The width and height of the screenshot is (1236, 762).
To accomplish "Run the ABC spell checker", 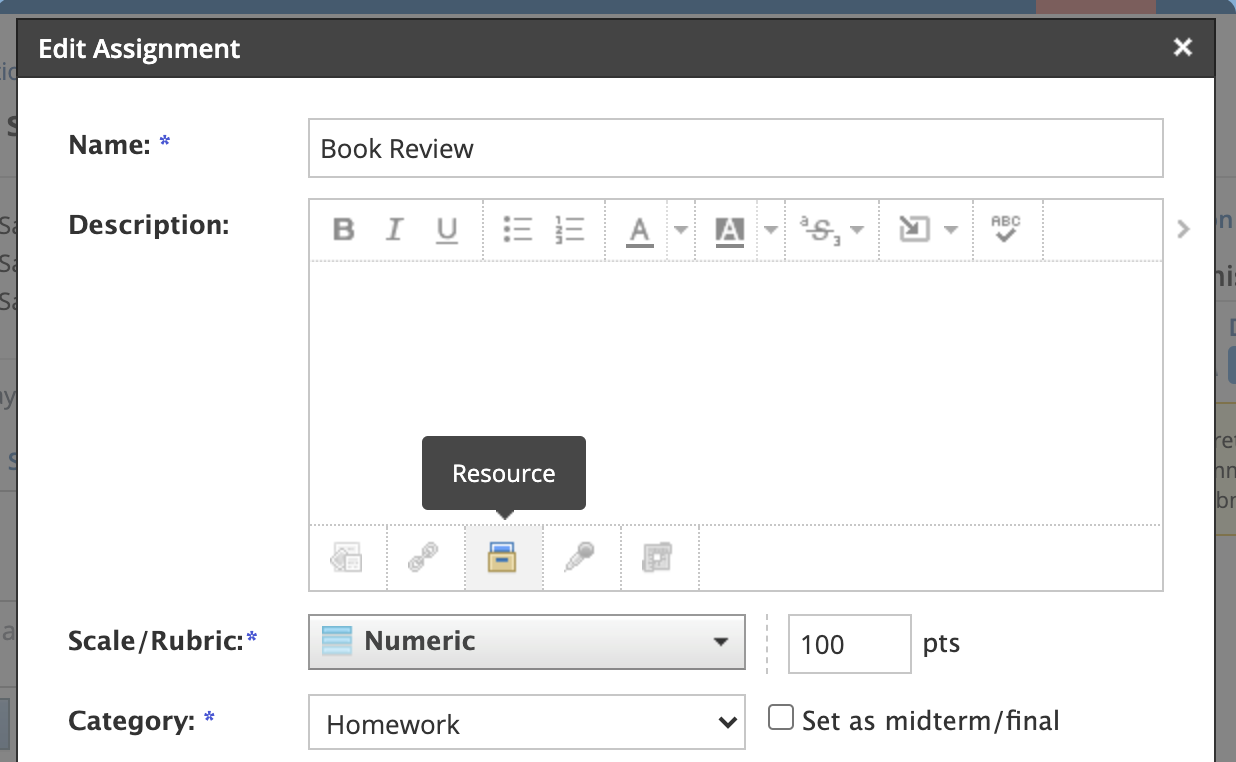I will pos(1005,230).
